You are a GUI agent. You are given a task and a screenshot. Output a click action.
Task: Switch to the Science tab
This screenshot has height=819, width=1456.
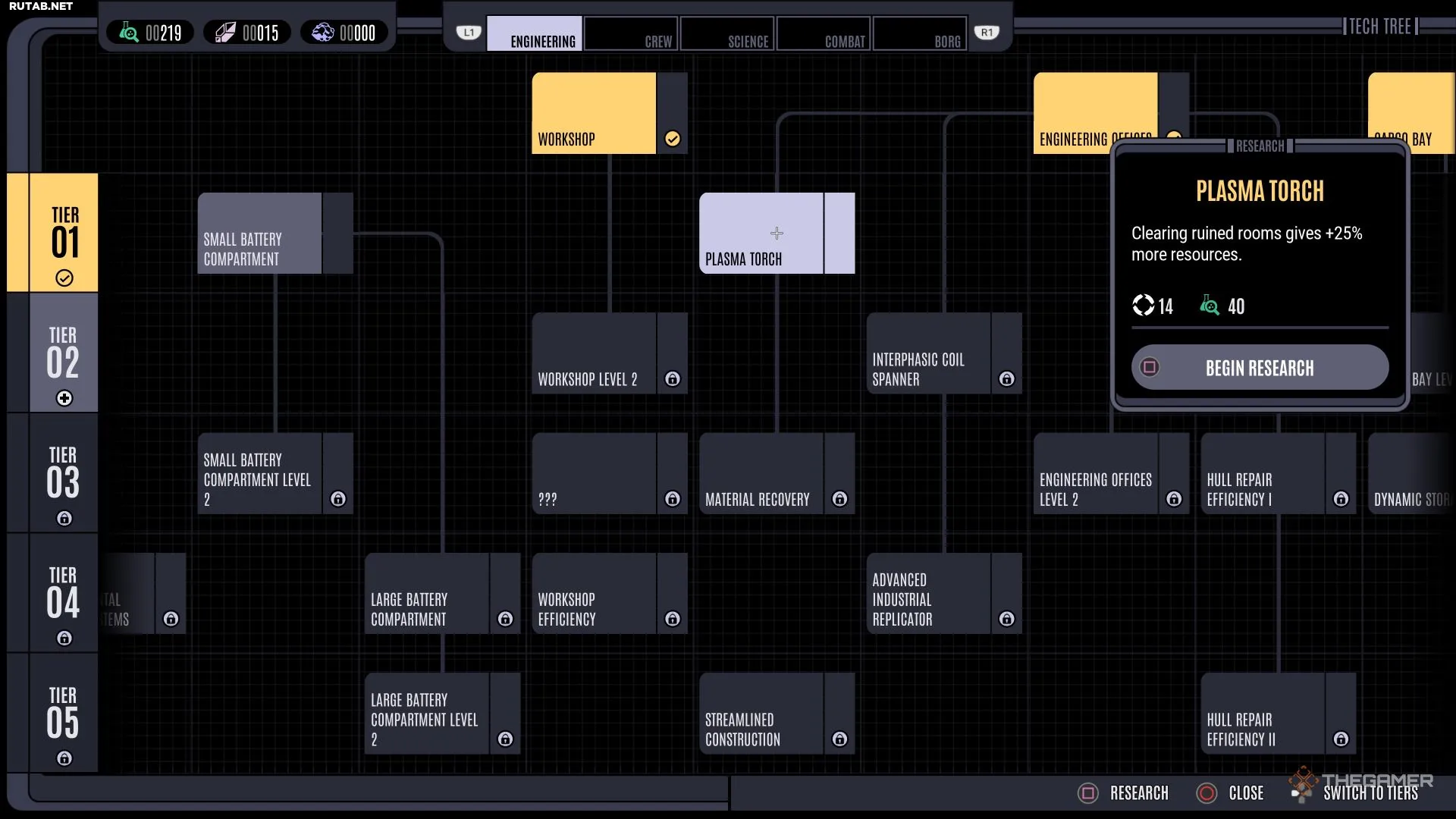pos(726,34)
